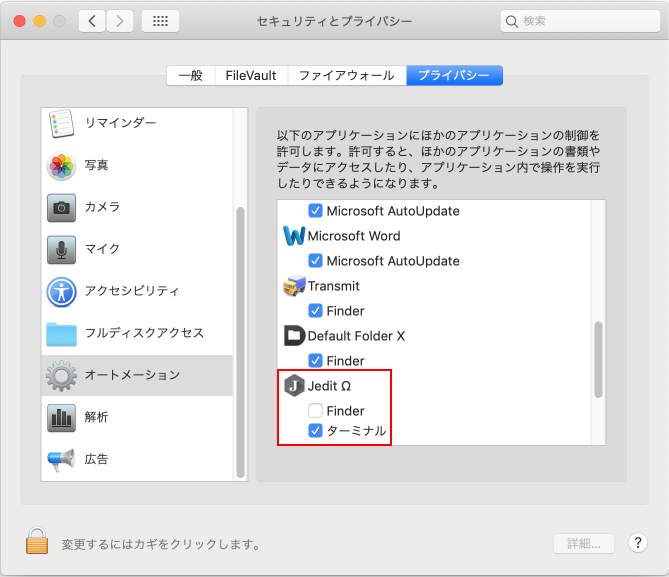Screen dimensions: 669x577
Task: Click the bar chart 解析 icon
Action: [x=61, y=417]
